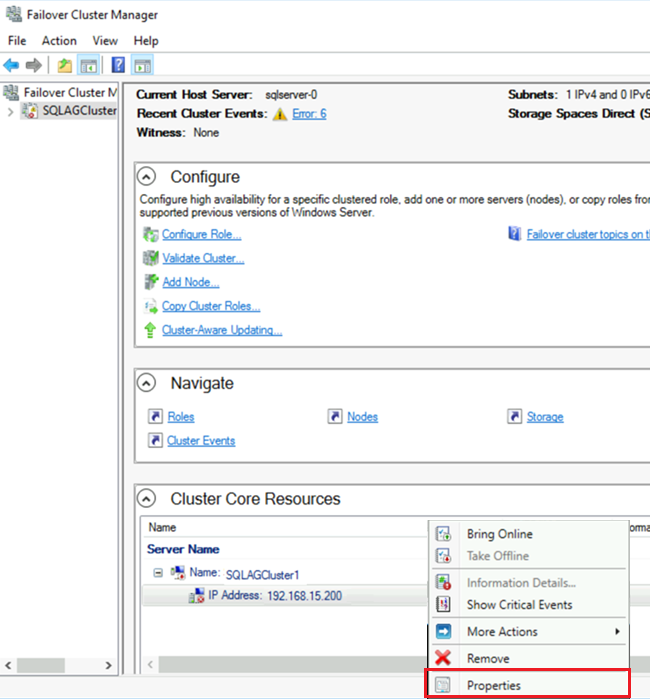The image size is (650, 699).
Task: Click the Copy Cluster Roles icon
Action: (x=151, y=306)
